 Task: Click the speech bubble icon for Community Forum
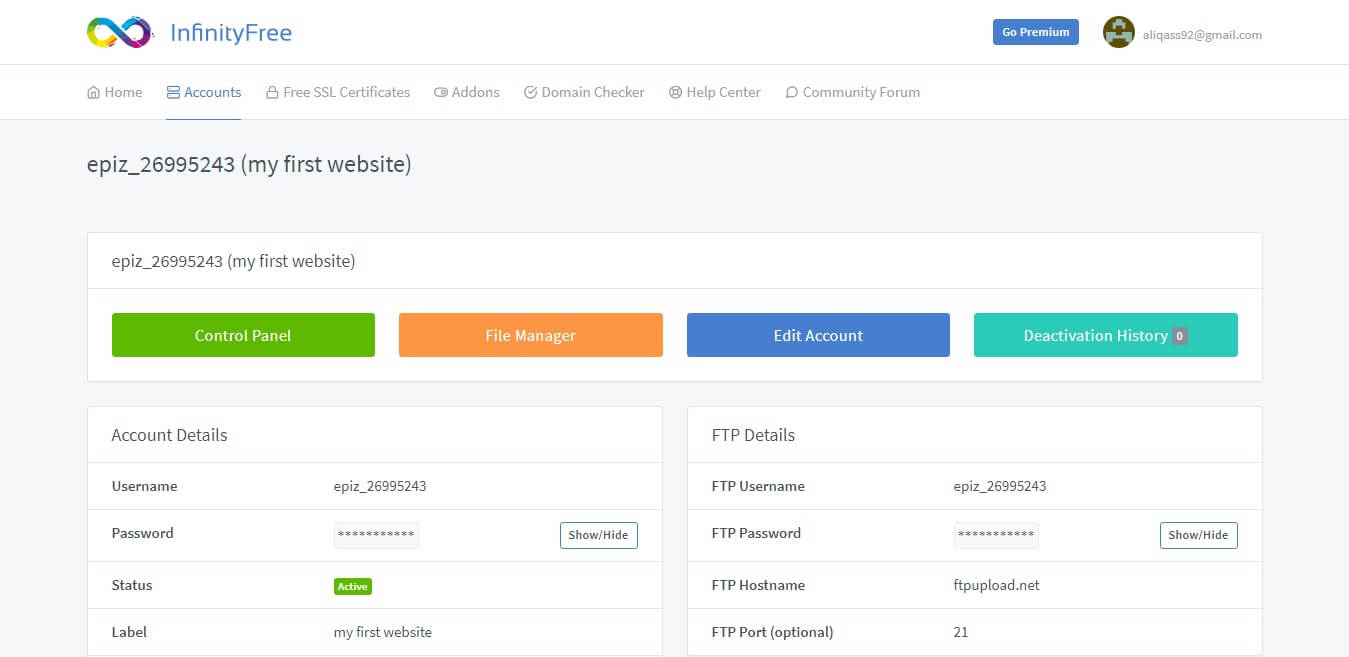coord(792,93)
